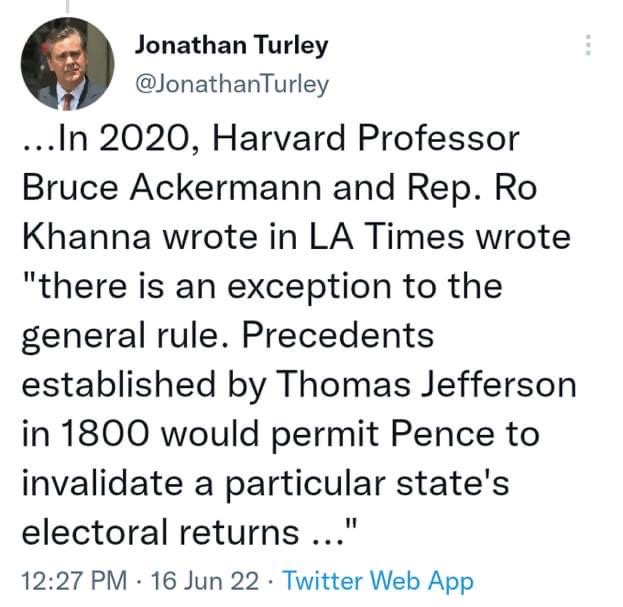This screenshot has width=623, height=607.
Task: Click the 16 Jun 22 date
Action: 205,581
